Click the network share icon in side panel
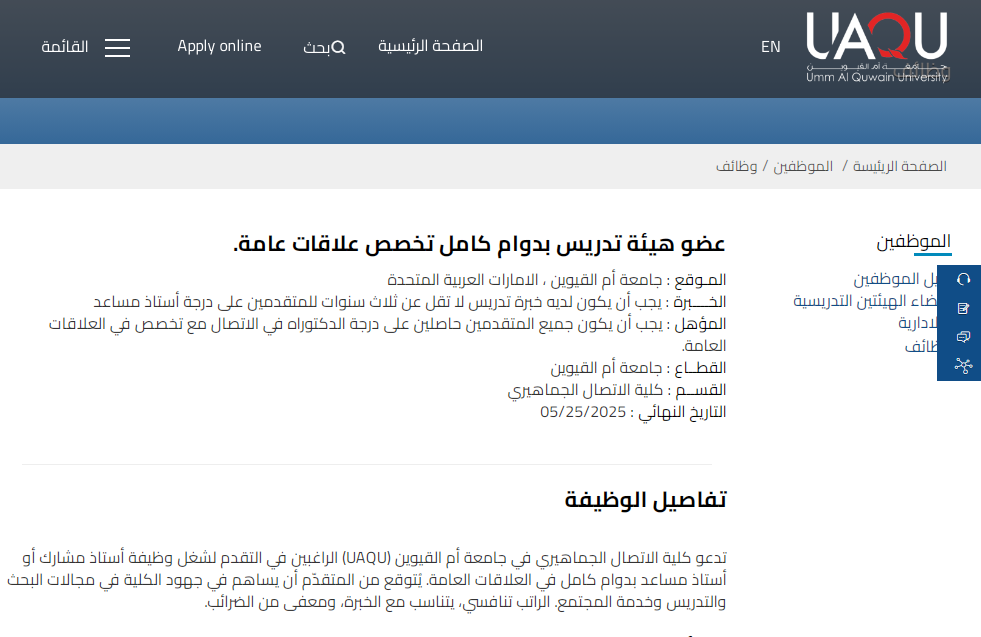 coord(963,365)
